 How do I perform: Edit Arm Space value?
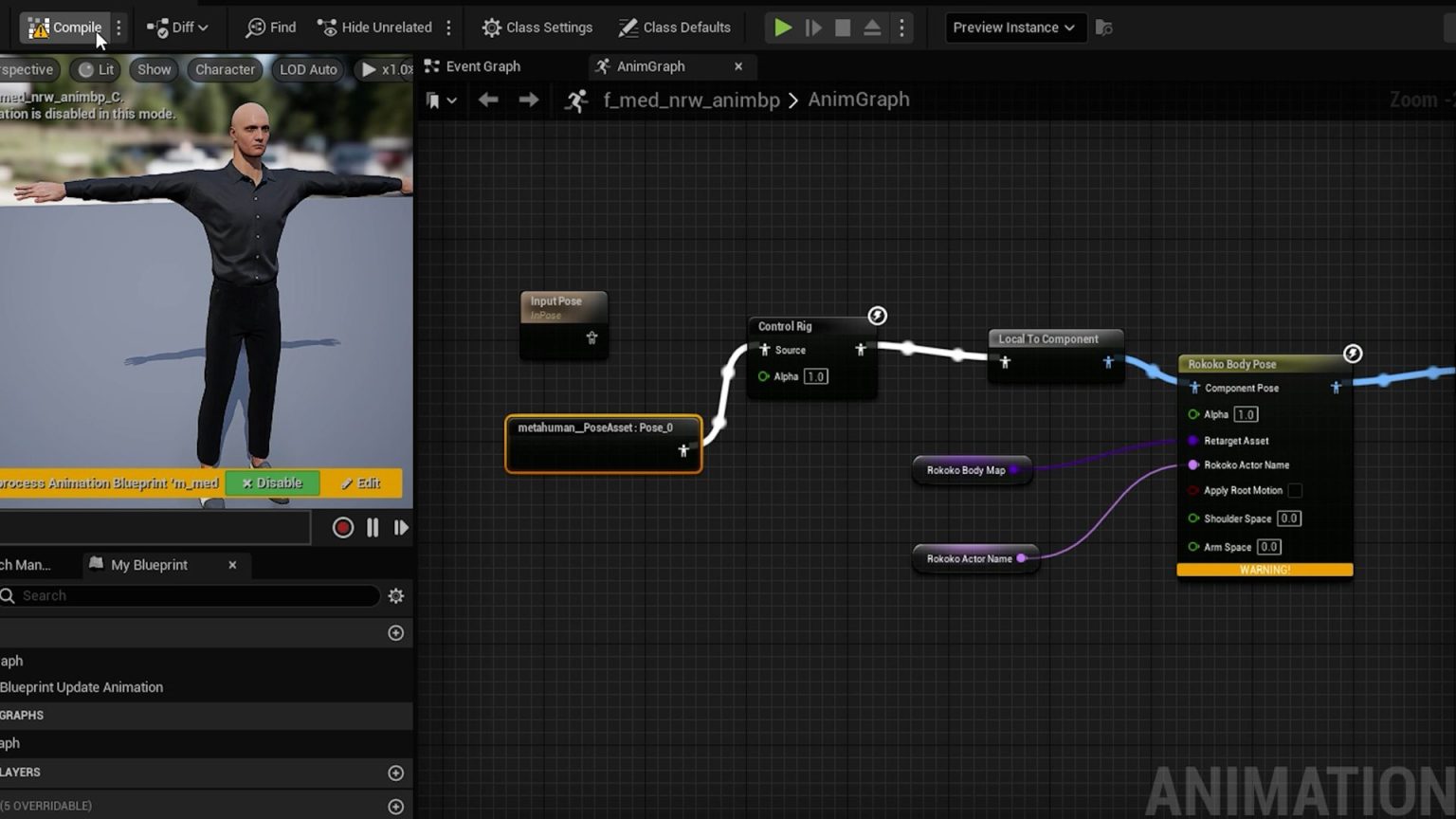tap(1269, 547)
